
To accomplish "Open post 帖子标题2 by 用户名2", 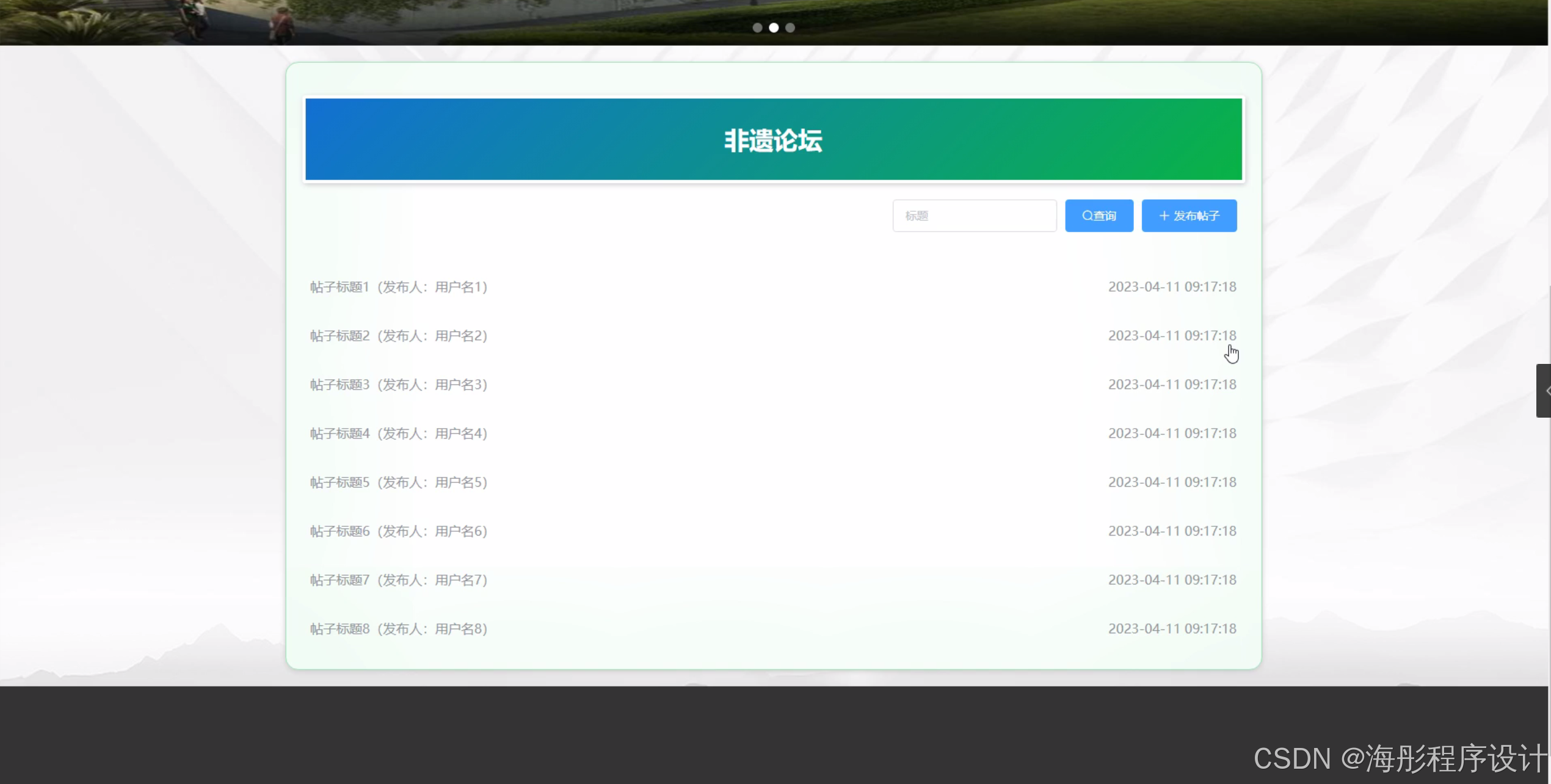I will [398, 336].
